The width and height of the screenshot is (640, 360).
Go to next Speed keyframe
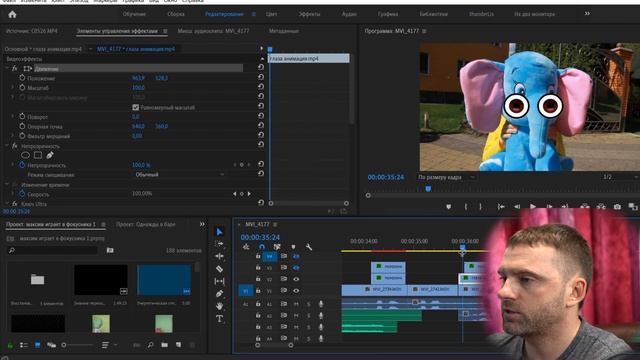[249, 194]
